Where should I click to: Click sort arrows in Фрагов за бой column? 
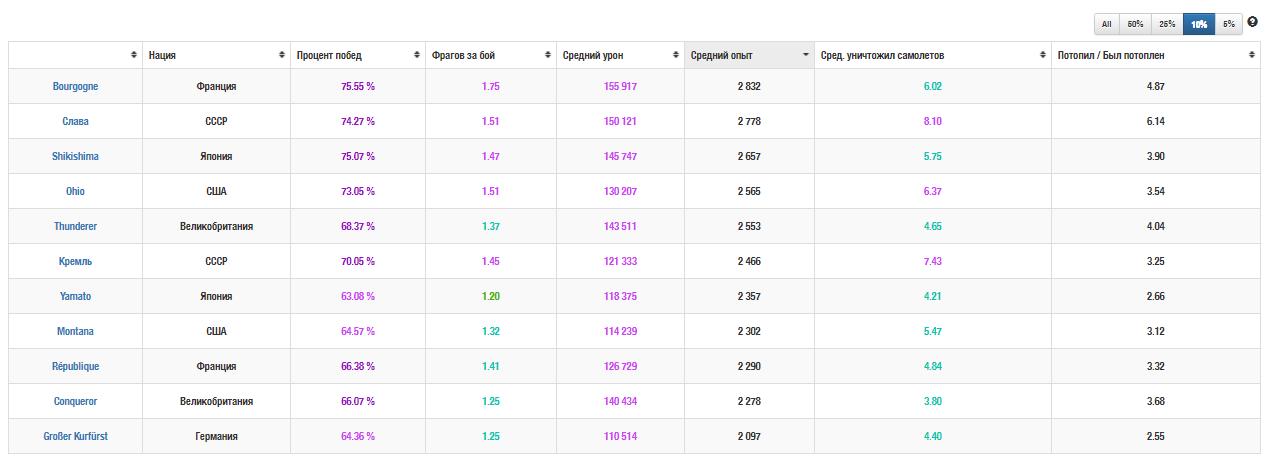click(547, 56)
